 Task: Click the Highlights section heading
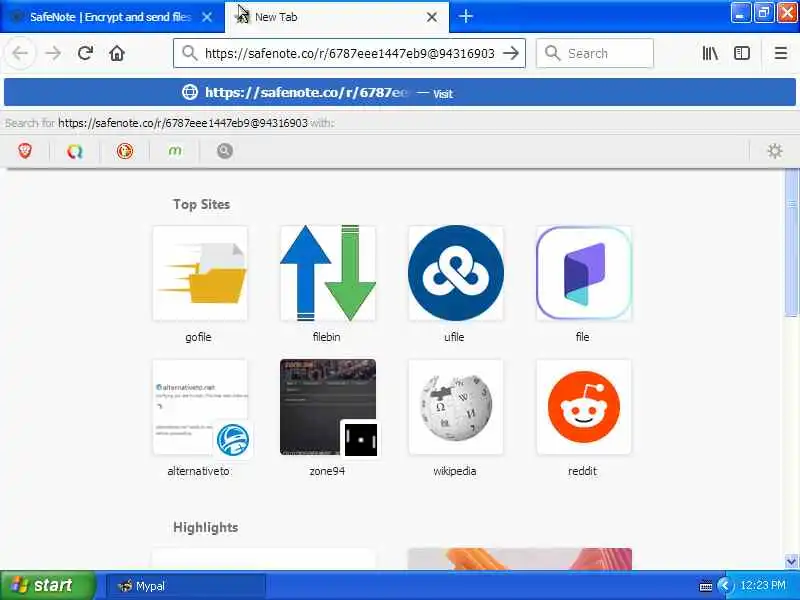point(206,527)
